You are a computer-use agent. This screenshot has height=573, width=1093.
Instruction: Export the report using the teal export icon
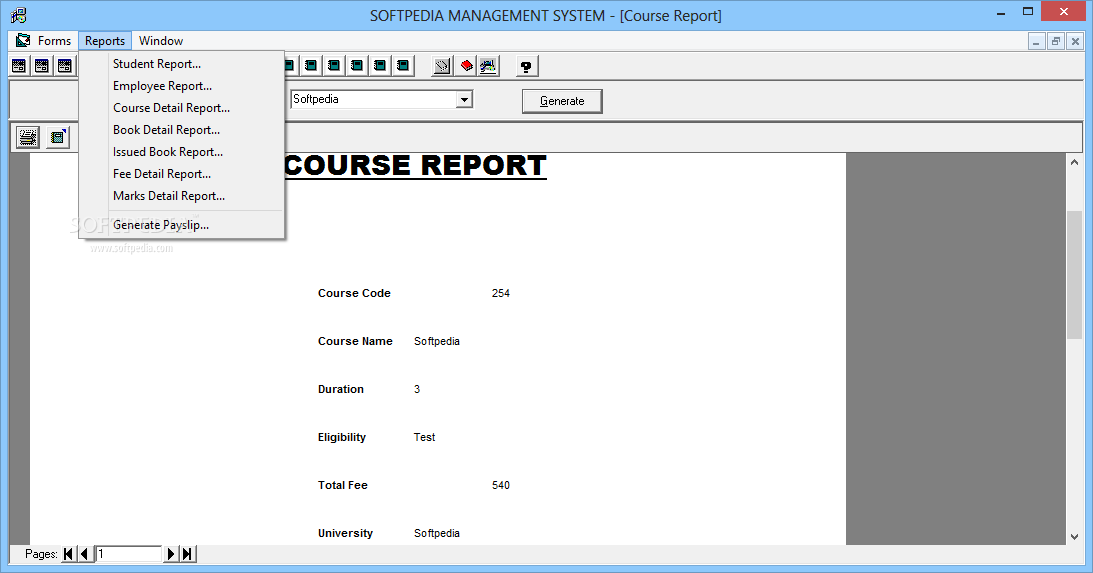(59, 137)
